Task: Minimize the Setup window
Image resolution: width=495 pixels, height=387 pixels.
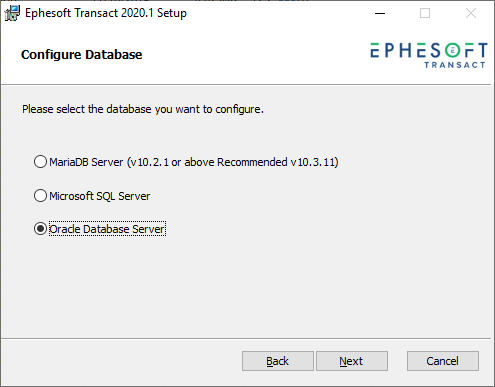Action: click(x=380, y=13)
